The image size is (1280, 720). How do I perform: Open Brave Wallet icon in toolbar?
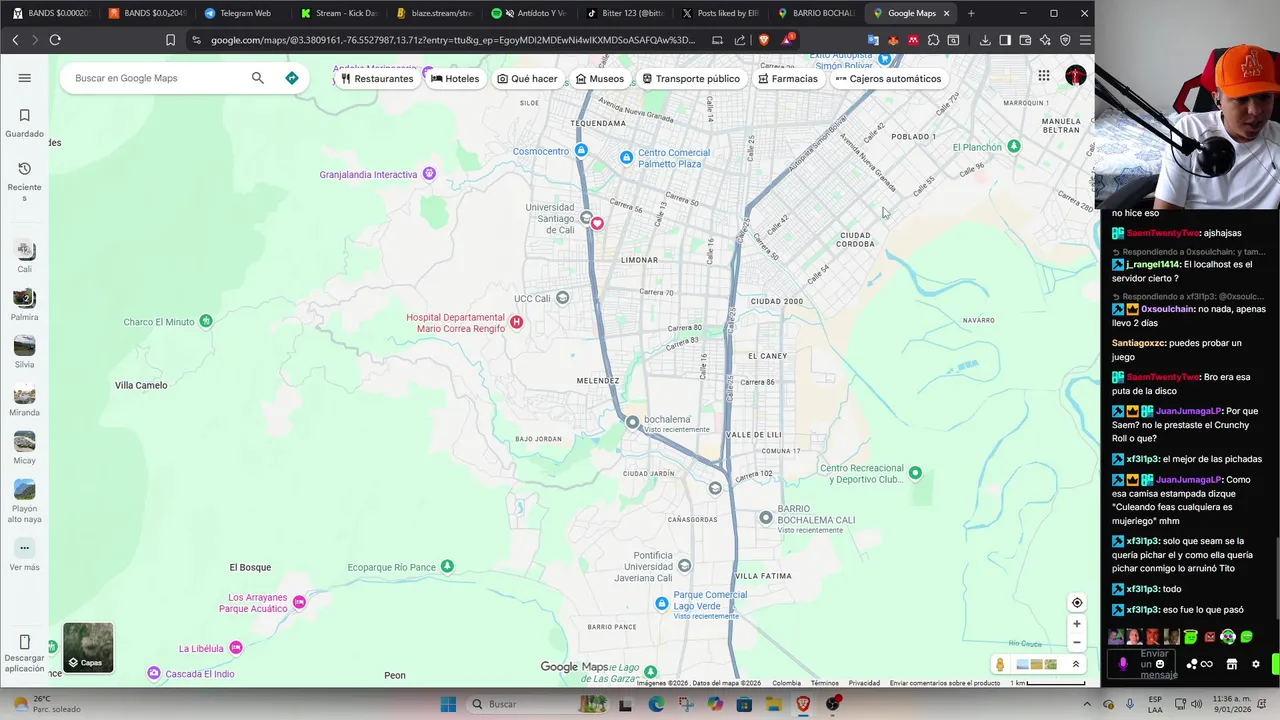tap(1025, 40)
